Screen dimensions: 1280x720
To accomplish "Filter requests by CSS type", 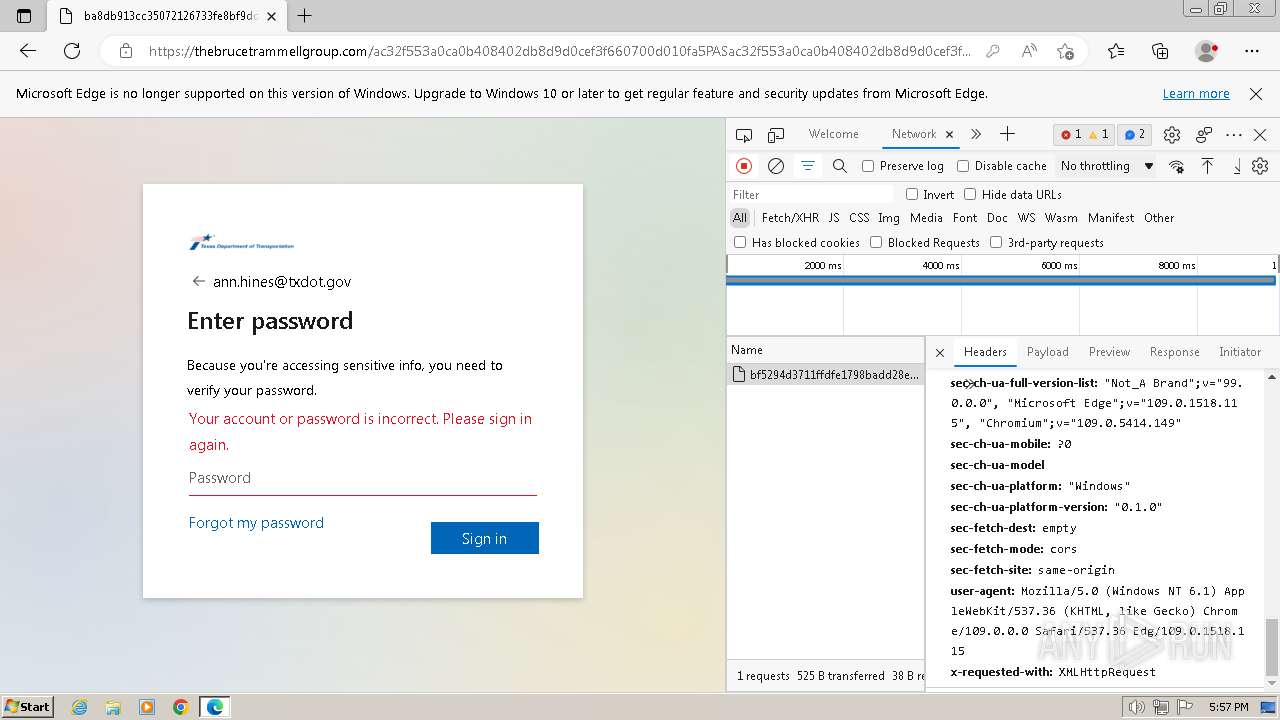I will click(859, 218).
